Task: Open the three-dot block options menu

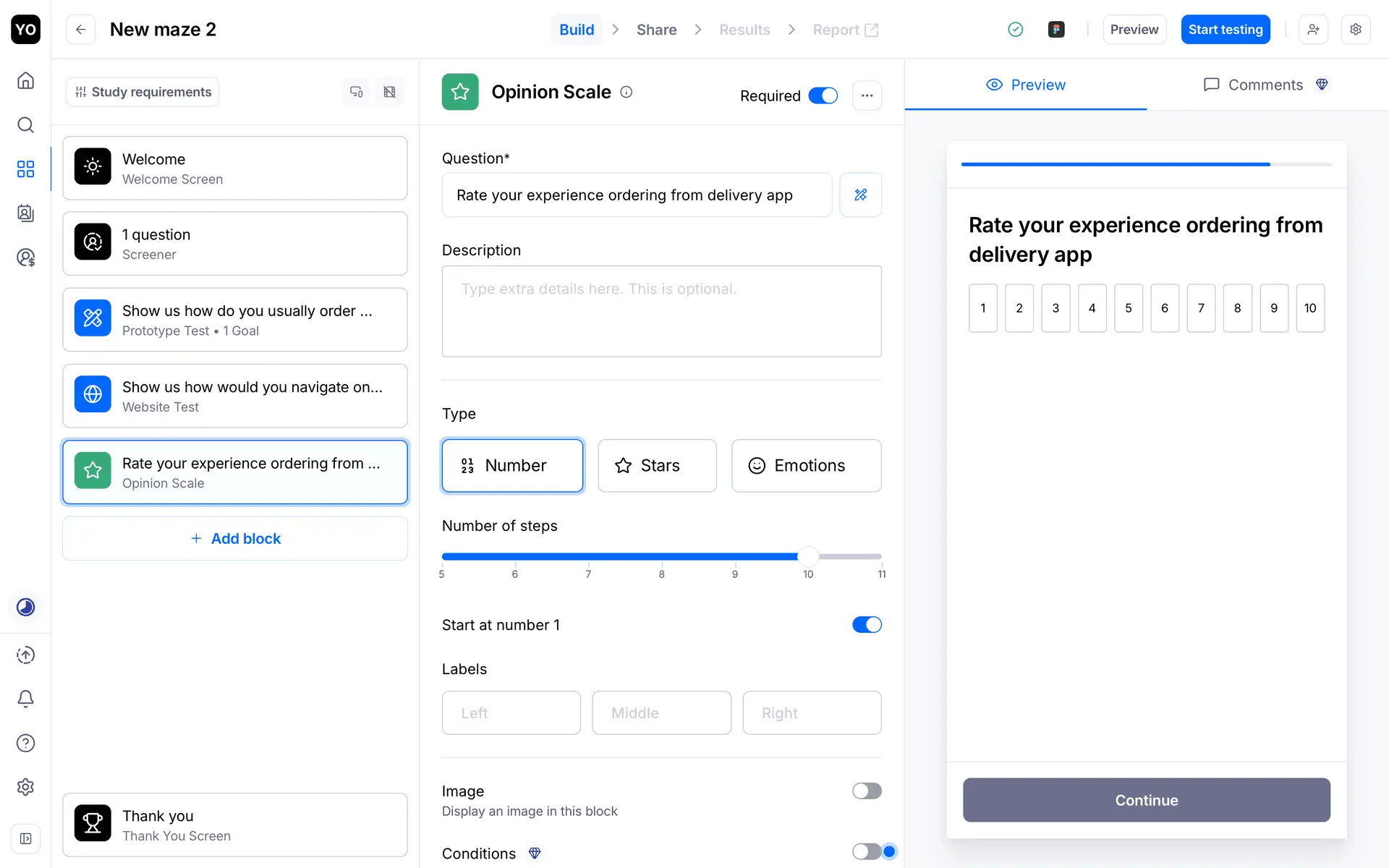Action: (x=867, y=95)
